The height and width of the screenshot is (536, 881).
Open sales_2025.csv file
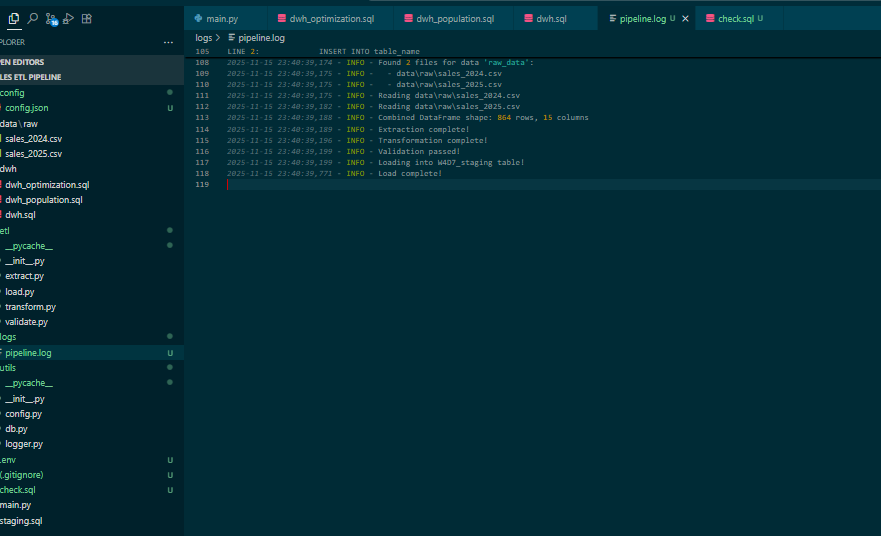click(x=92, y=154)
